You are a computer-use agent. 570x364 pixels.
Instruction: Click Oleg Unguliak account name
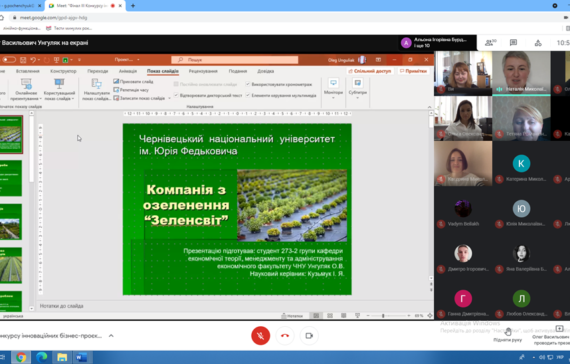point(341,60)
